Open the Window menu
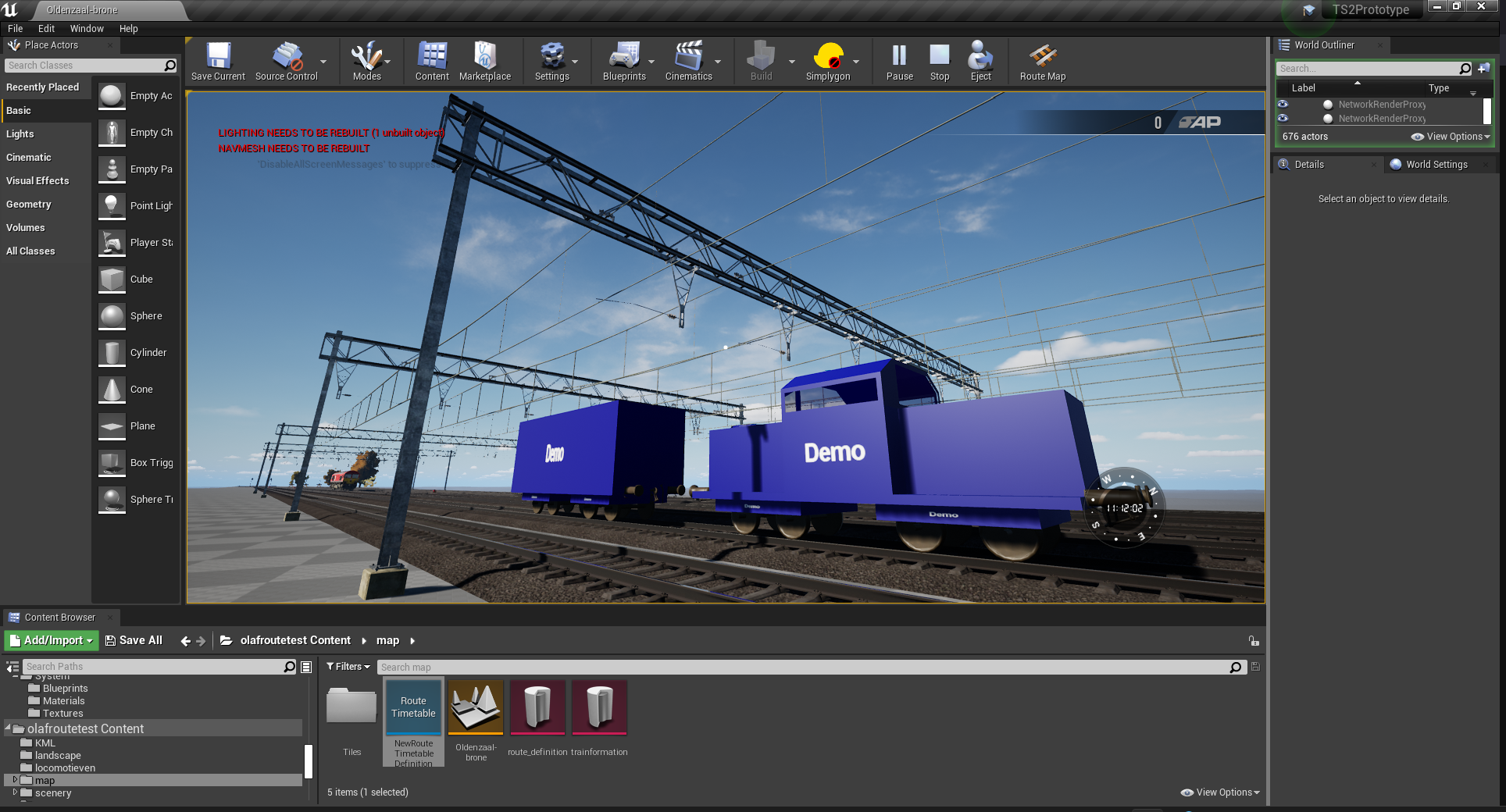Image resolution: width=1506 pixels, height=812 pixels. click(x=86, y=29)
